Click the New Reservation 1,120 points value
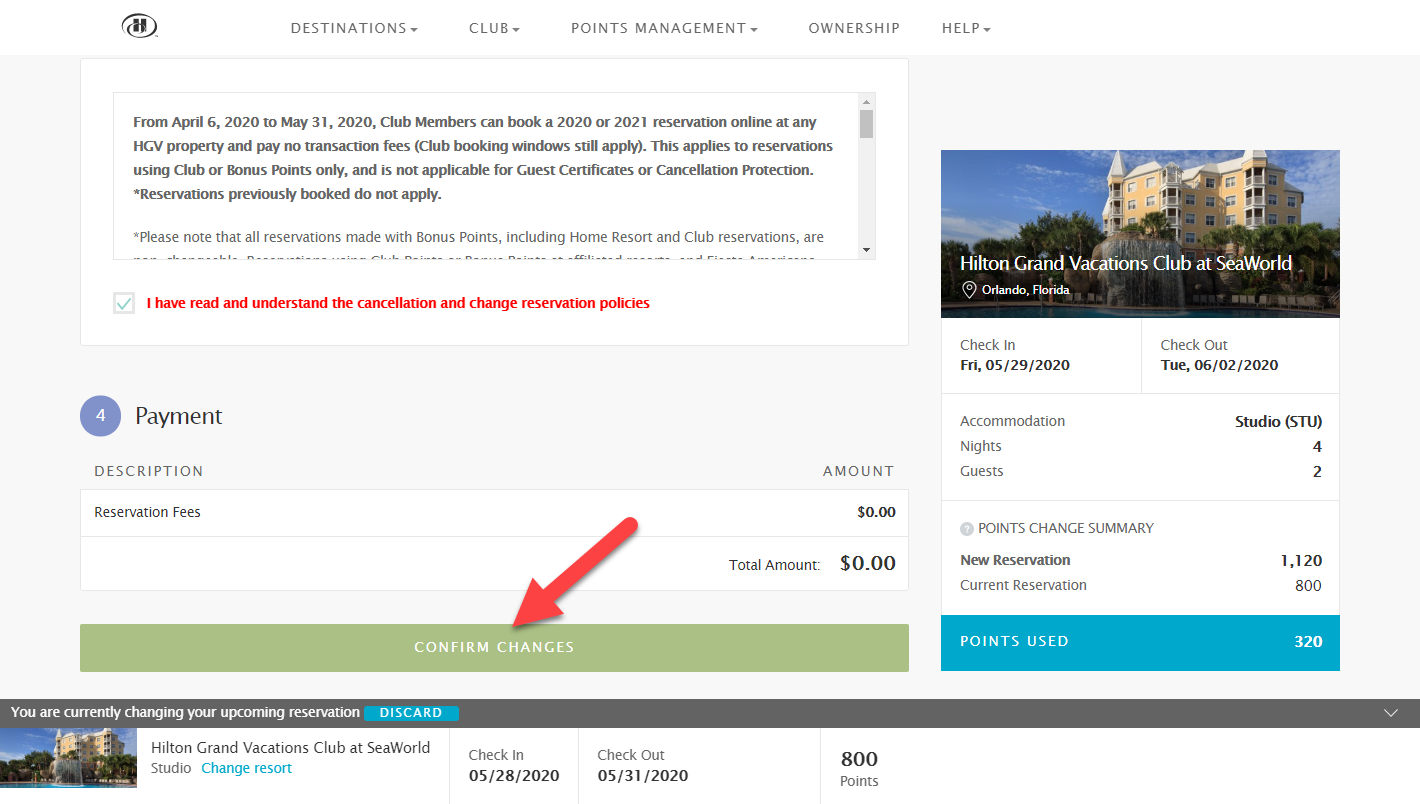This screenshot has width=1420, height=804. coord(1301,561)
